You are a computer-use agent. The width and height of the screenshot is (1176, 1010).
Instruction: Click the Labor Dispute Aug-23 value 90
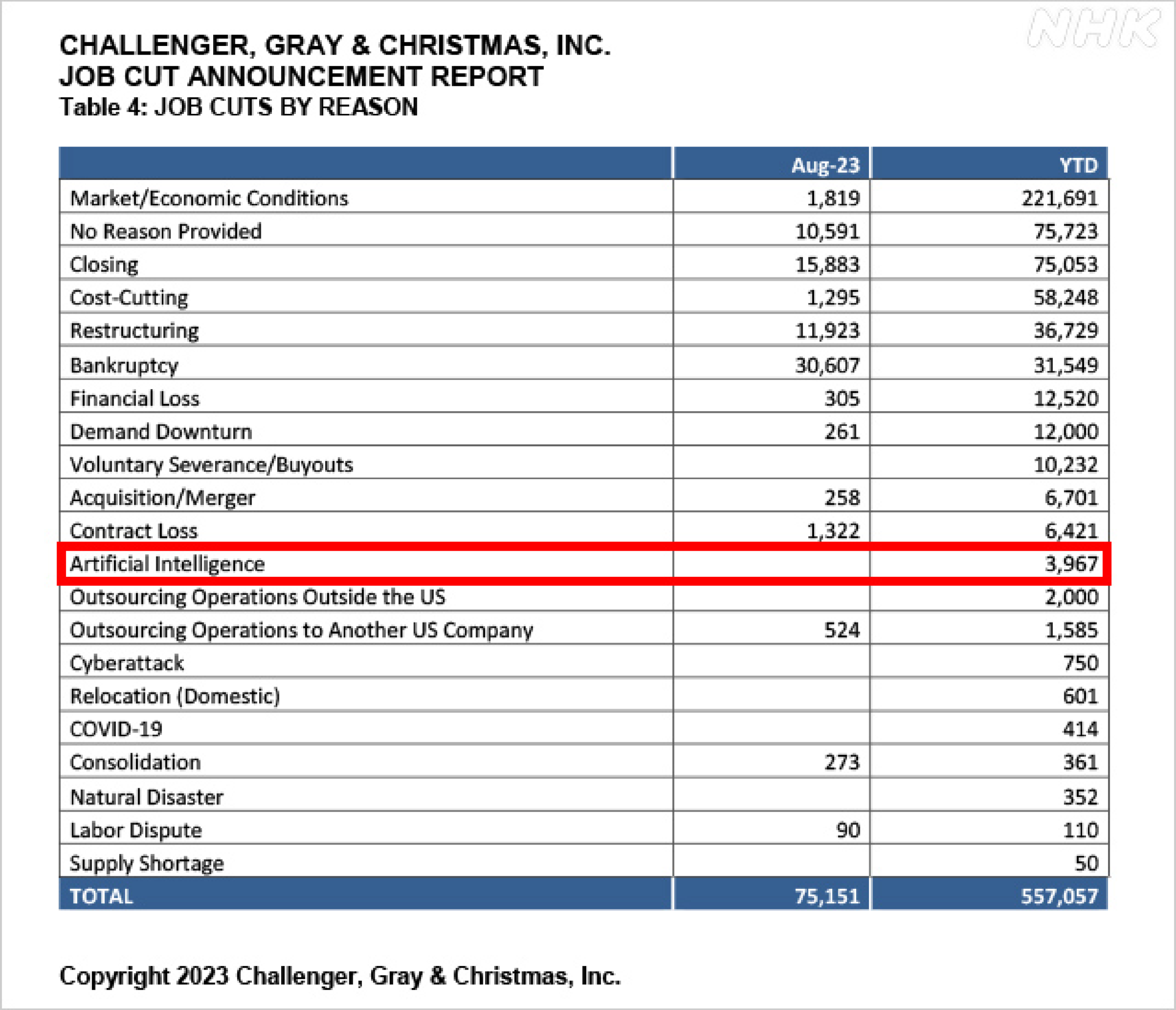[x=848, y=830]
